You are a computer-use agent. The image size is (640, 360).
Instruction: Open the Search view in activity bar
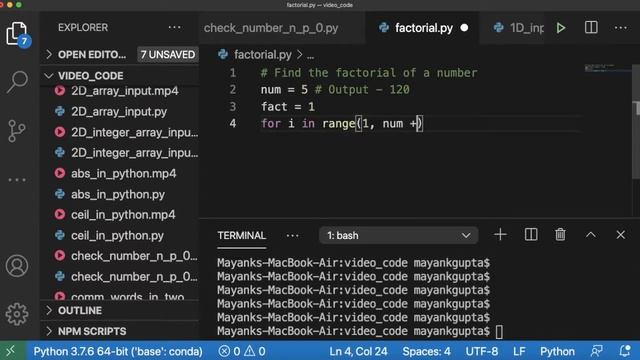pyautogui.click(x=17, y=82)
